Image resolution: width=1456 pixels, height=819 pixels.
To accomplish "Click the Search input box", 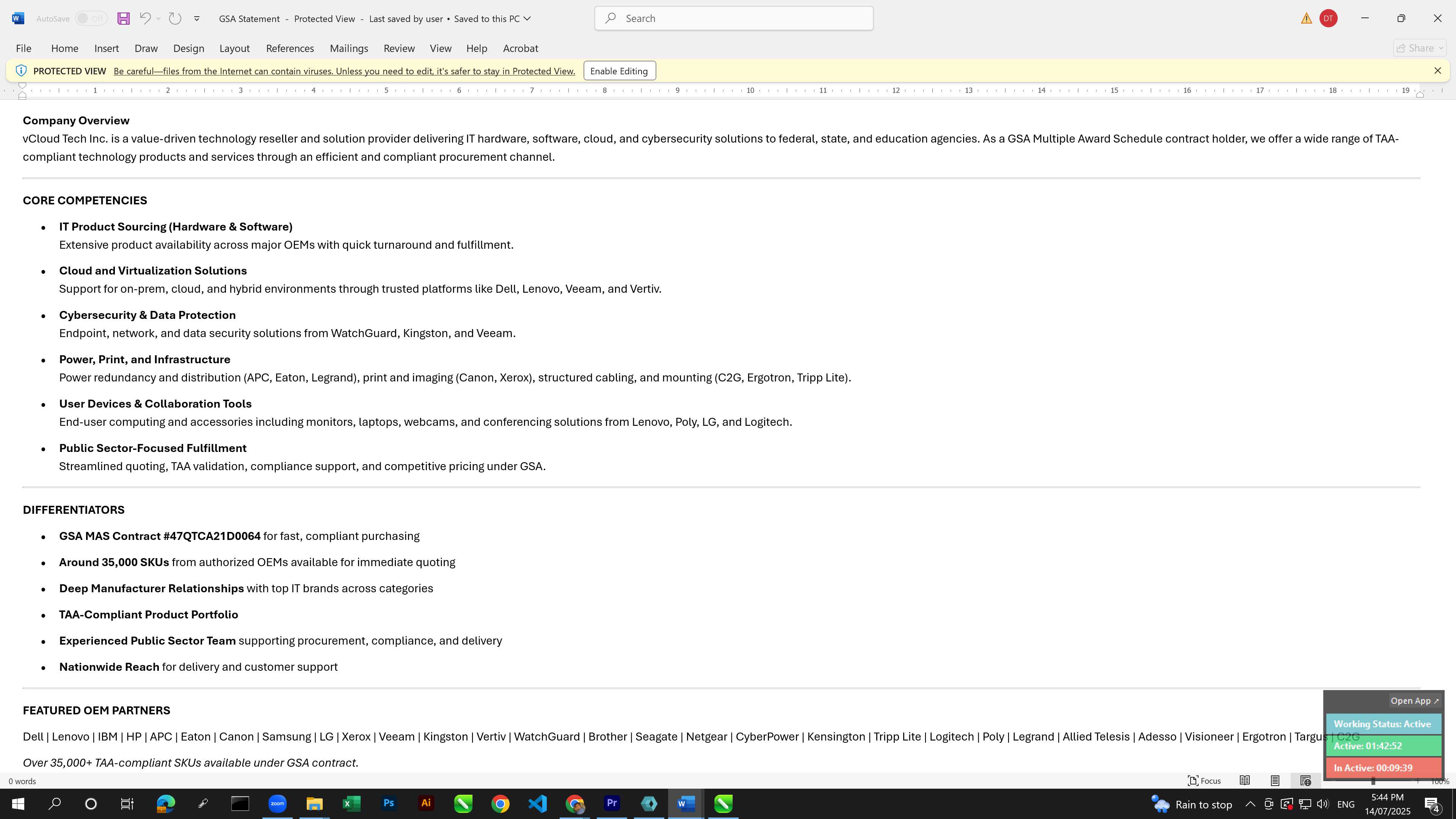I will coord(734,18).
